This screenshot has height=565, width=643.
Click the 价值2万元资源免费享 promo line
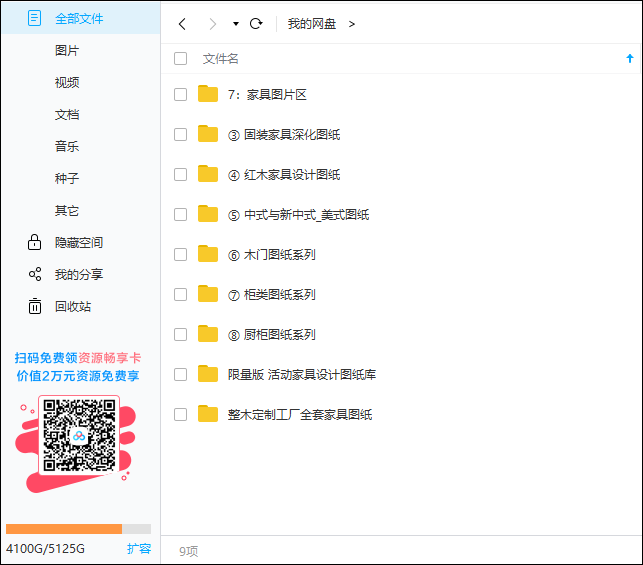pos(78,376)
